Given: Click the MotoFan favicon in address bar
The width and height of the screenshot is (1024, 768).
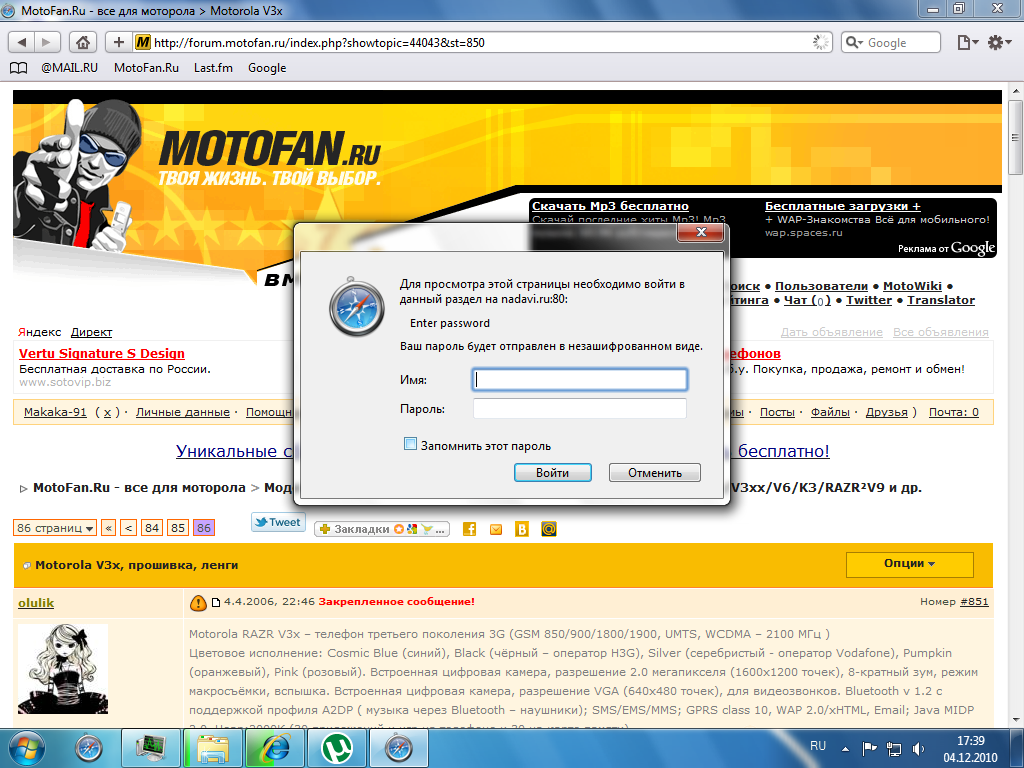Looking at the screenshot, I should (x=142, y=42).
